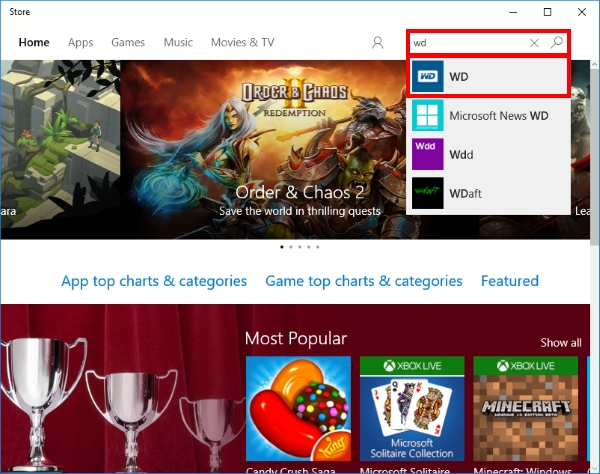
Task: Switch to the Apps tab
Action: pyautogui.click(x=80, y=42)
